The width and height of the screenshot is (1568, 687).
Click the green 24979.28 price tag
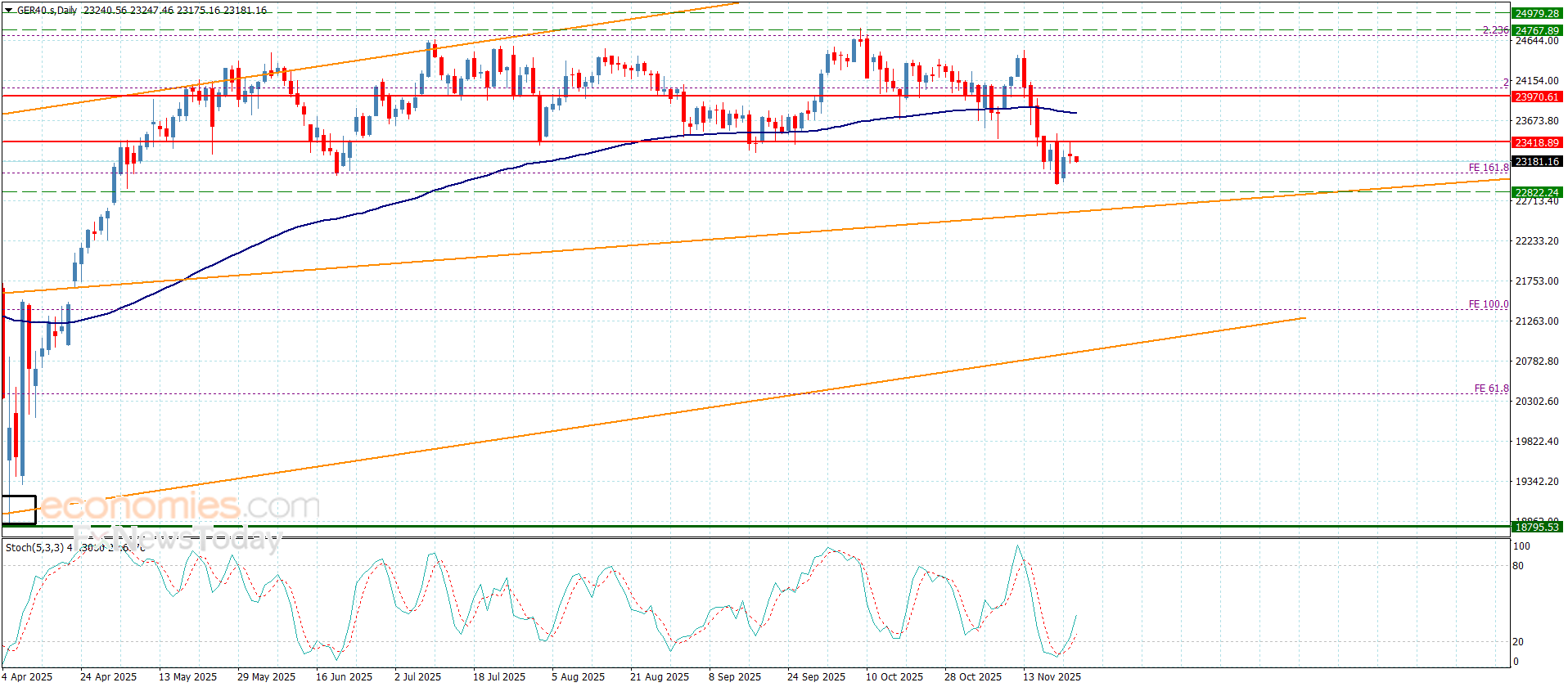pyautogui.click(x=1536, y=13)
